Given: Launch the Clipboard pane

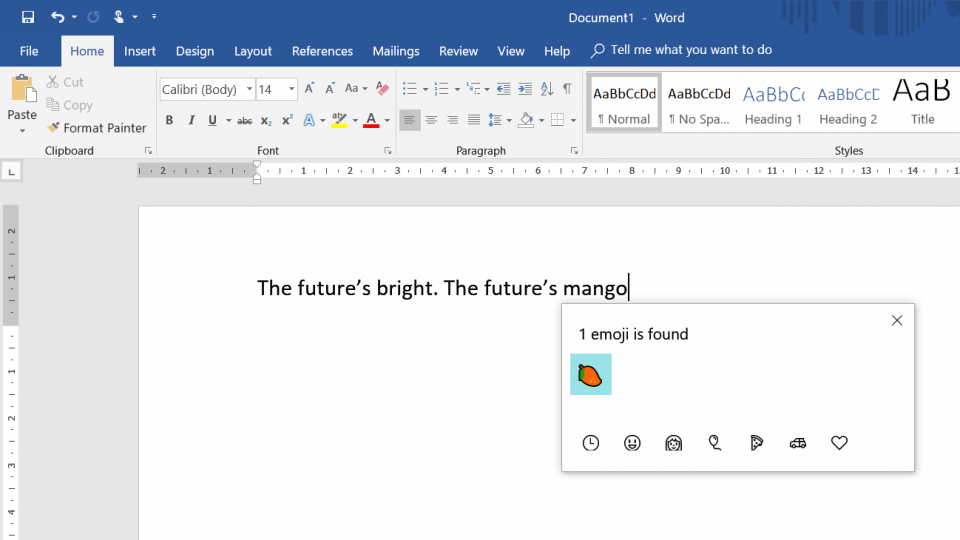Looking at the screenshot, I should pyautogui.click(x=148, y=151).
